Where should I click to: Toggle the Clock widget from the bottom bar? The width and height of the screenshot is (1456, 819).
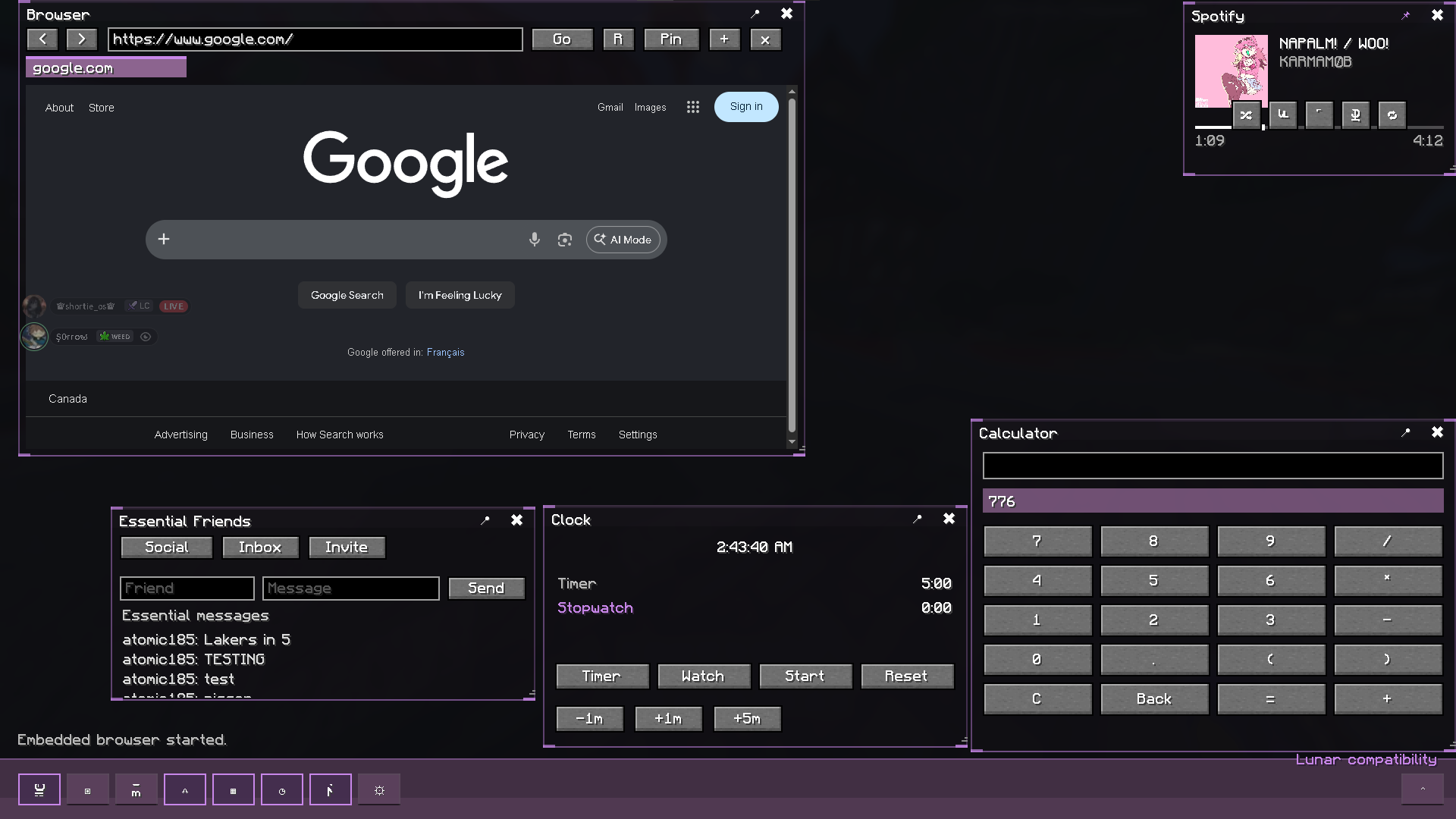pyautogui.click(x=282, y=790)
